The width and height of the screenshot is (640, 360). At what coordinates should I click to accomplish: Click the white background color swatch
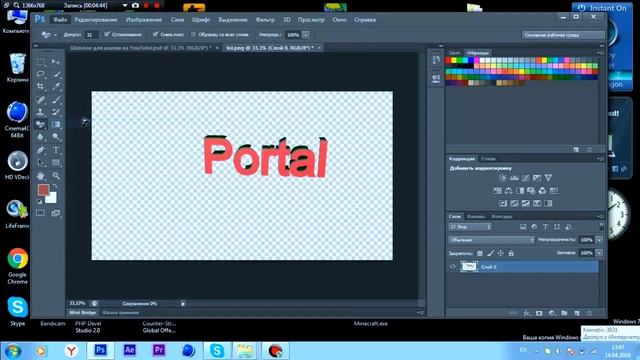(x=52, y=198)
